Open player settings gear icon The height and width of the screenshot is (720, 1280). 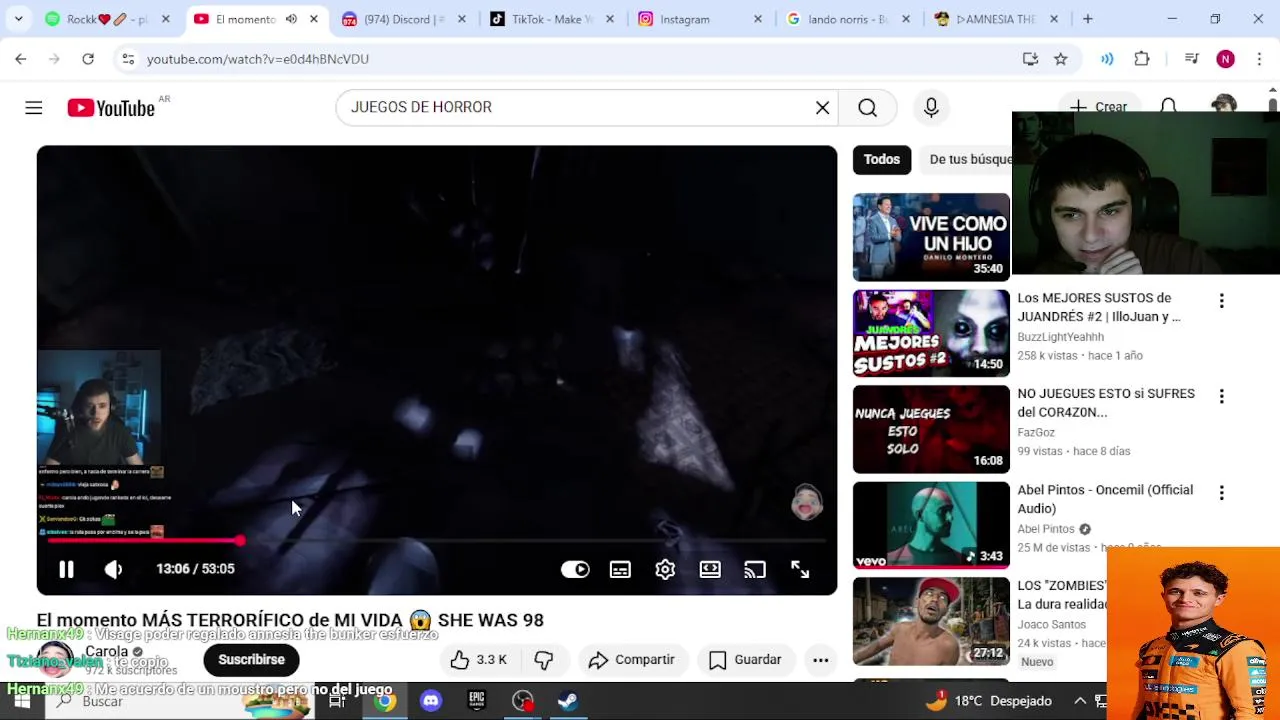[x=665, y=569]
